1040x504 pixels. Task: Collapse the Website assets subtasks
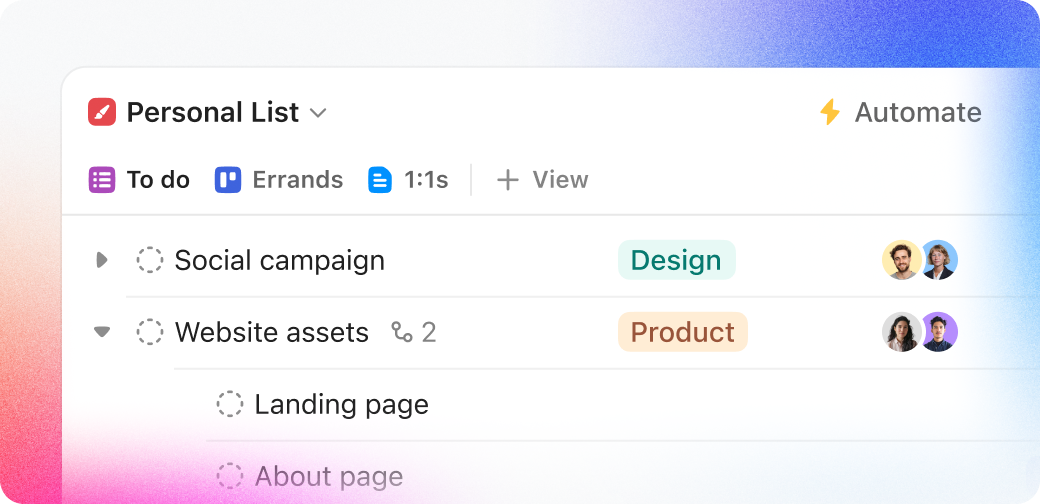[x=101, y=332]
